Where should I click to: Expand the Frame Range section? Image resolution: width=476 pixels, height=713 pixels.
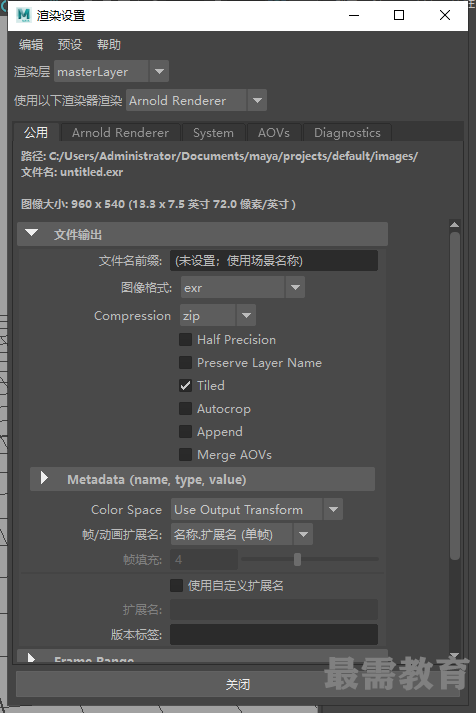click(x=202, y=657)
